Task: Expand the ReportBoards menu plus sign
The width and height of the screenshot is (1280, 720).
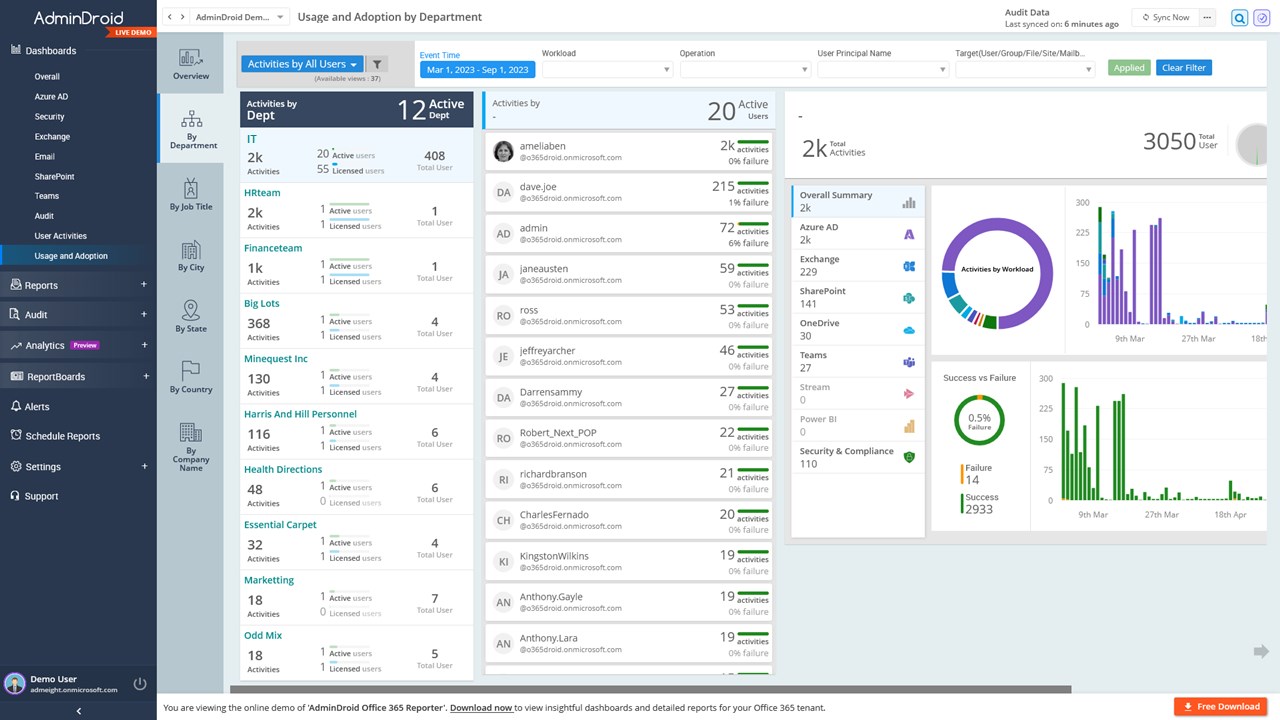Action: click(x=144, y=376)
